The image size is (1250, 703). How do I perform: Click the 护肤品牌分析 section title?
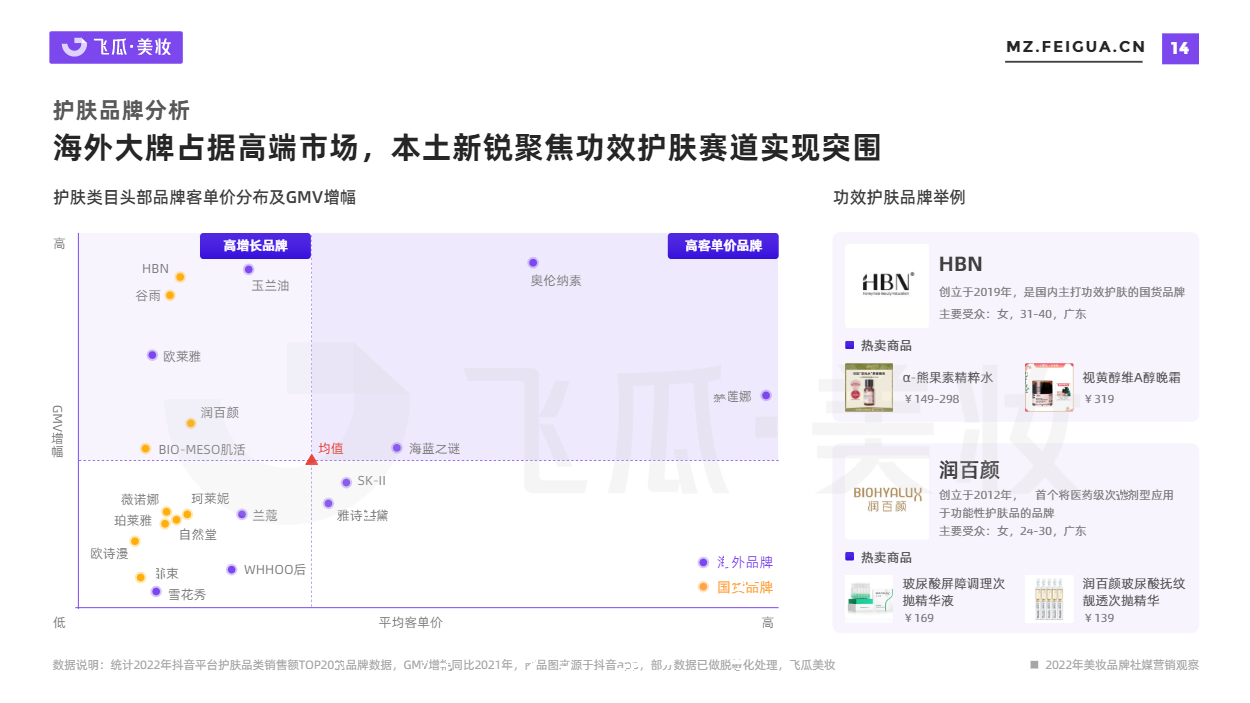121,110
